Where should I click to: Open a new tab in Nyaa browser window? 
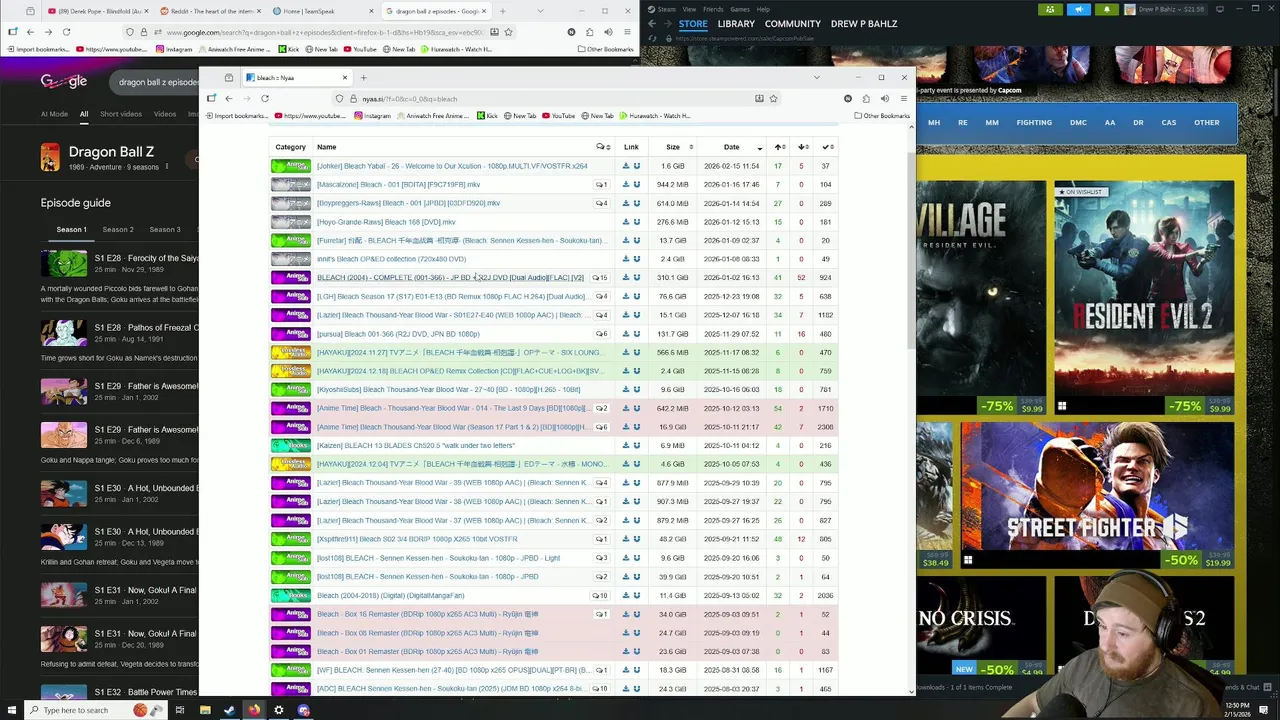click(363, 77)
